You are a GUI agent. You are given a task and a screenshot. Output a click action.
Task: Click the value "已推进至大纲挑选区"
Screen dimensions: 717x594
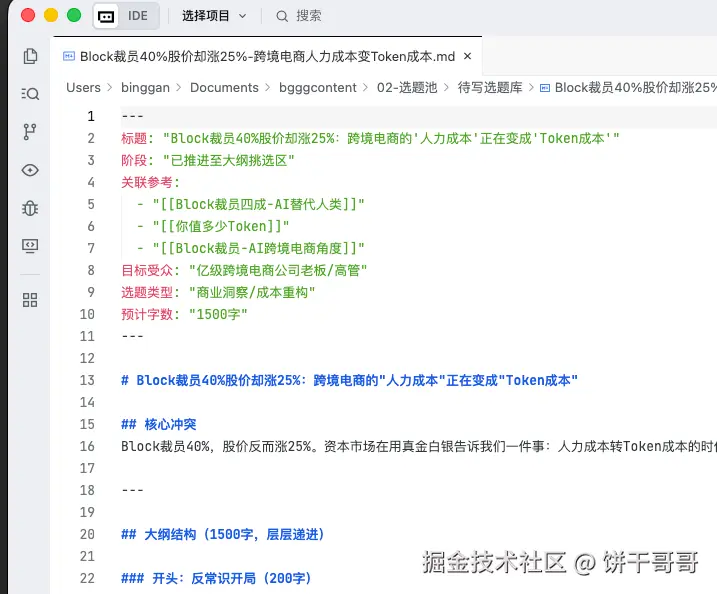(x=228, y=161)
